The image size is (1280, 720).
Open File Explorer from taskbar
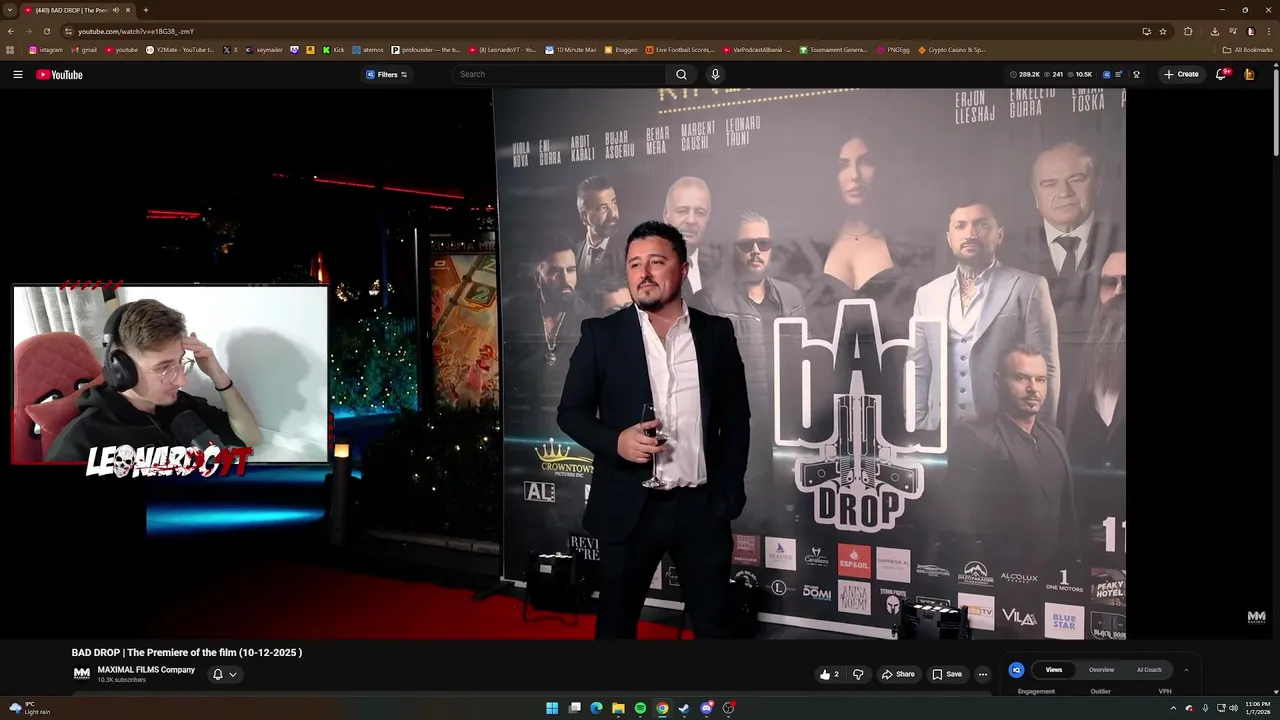click(618, 708)
